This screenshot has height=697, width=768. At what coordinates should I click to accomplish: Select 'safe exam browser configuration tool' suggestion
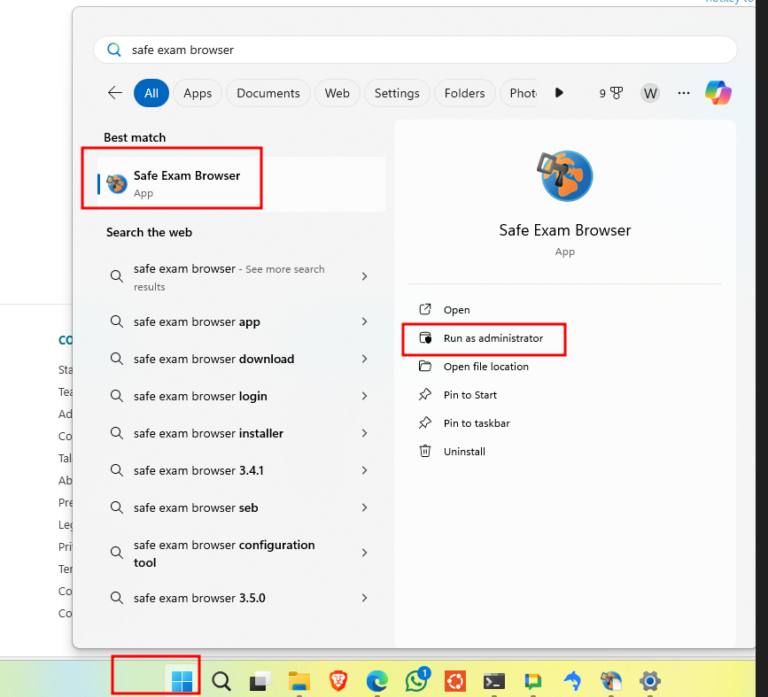[x=239, y=553]
